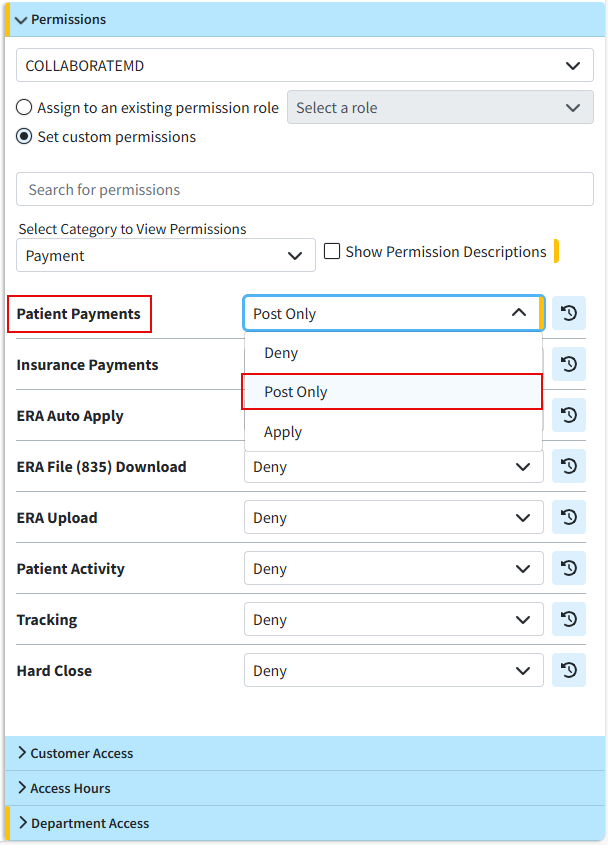Click history icon for Hard Close
Screen dimensions: 608x845
coord(568,671)
